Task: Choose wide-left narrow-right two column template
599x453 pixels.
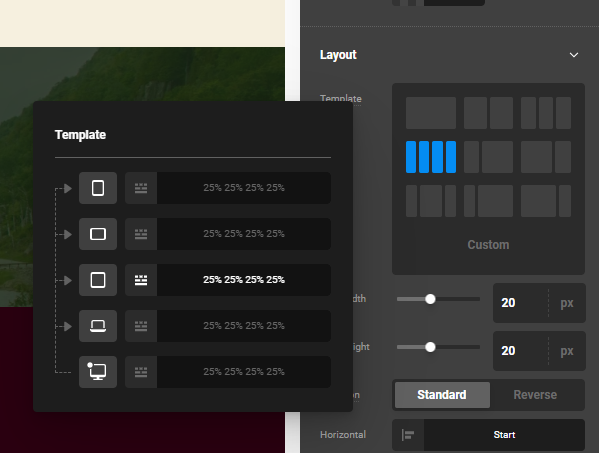Action: 546,157
